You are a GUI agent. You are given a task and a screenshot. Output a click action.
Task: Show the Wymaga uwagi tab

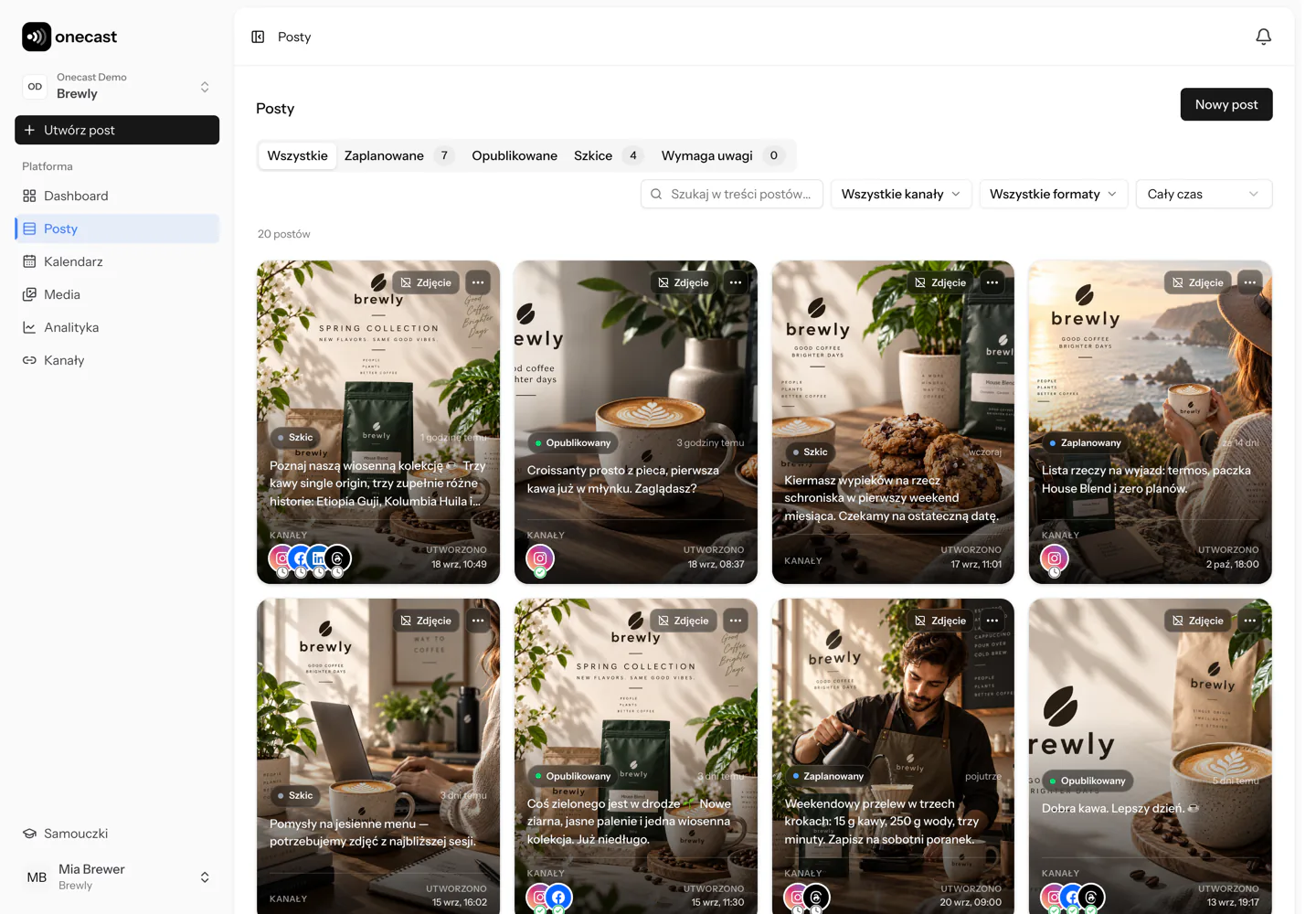pyautogui.click(x=723, y=155)
